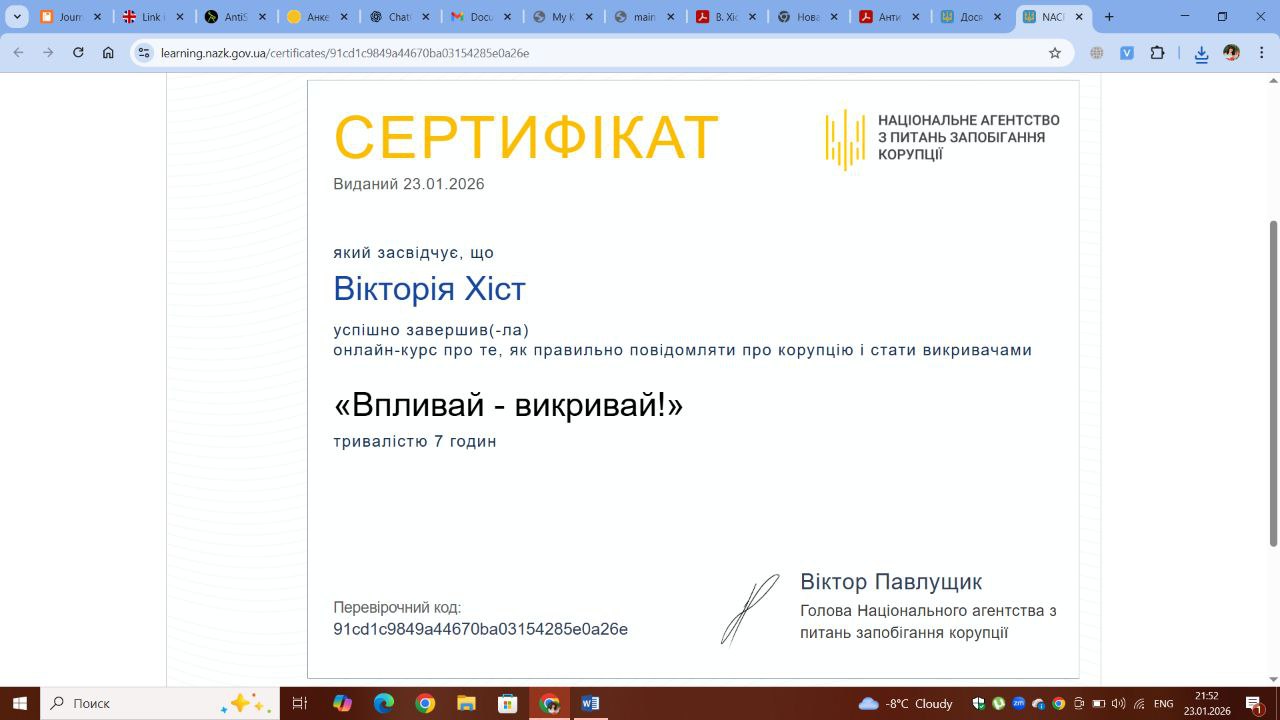Switch to the ChatGPT tab
Viewport: 1280px width, 720px height.
(392, 17)
